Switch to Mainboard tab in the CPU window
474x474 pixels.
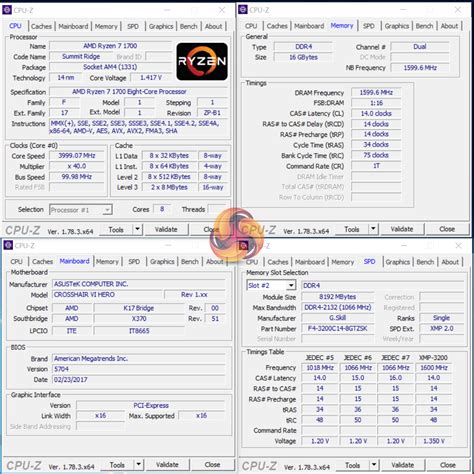tap(73, 26)
